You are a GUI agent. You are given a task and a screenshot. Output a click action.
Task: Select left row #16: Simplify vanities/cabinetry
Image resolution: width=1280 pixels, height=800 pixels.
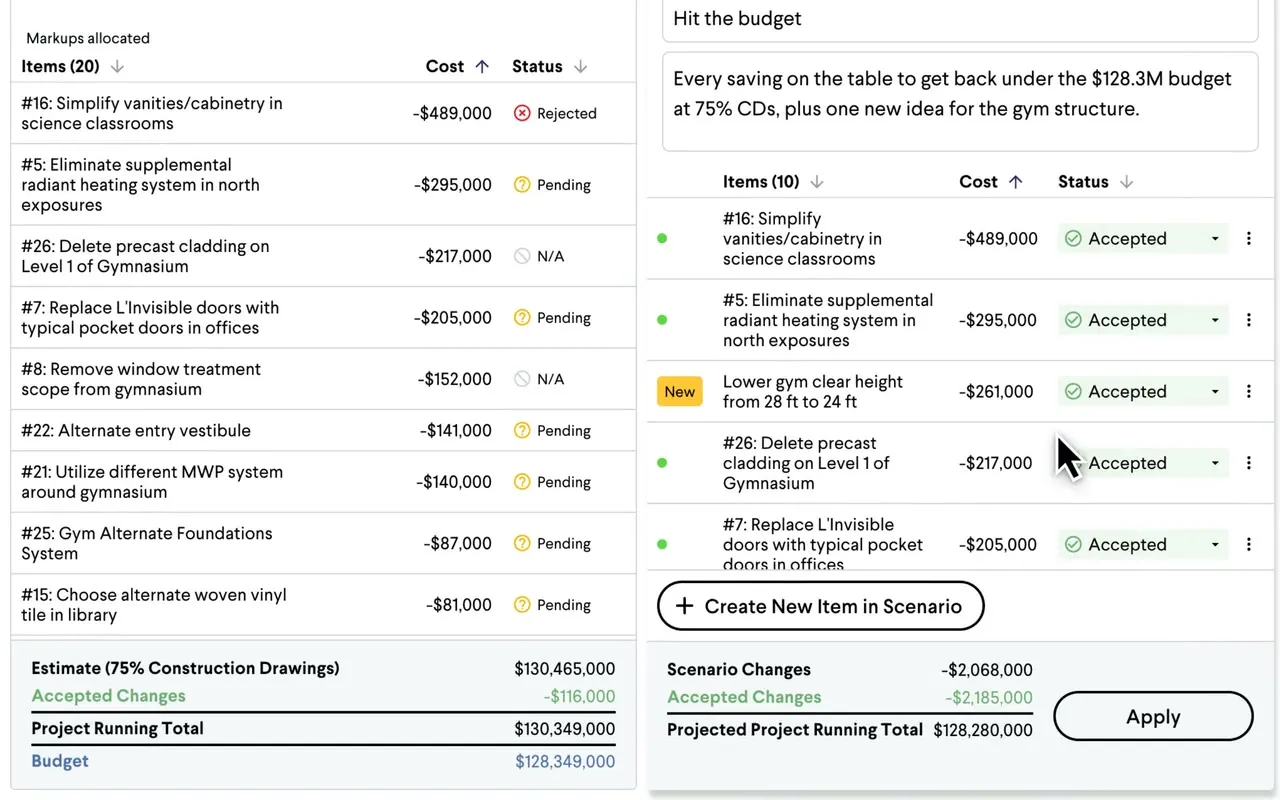(323, 114)
